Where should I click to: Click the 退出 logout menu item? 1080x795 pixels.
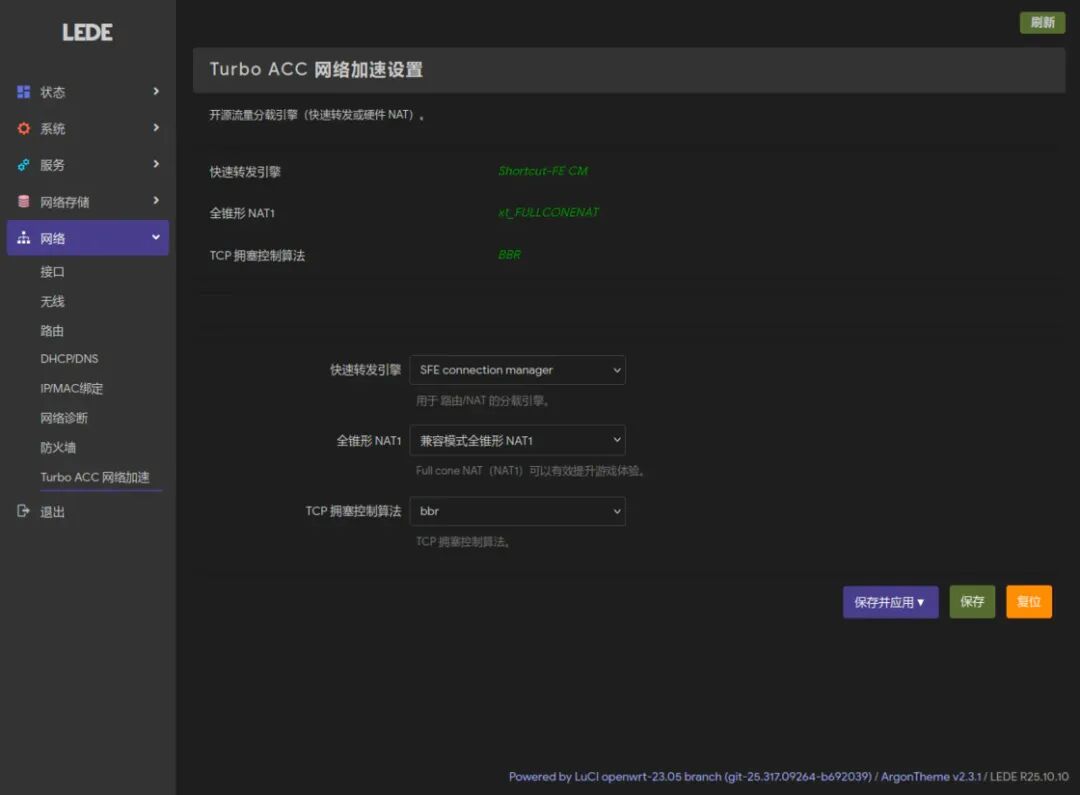pos(52,512)
